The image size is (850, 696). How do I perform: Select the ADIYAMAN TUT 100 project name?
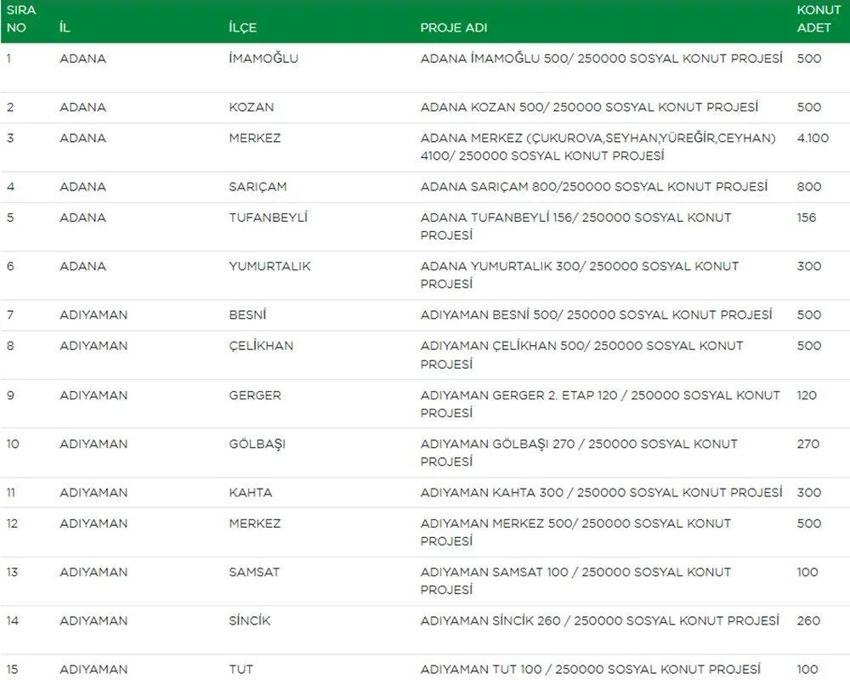pos(590,669)
